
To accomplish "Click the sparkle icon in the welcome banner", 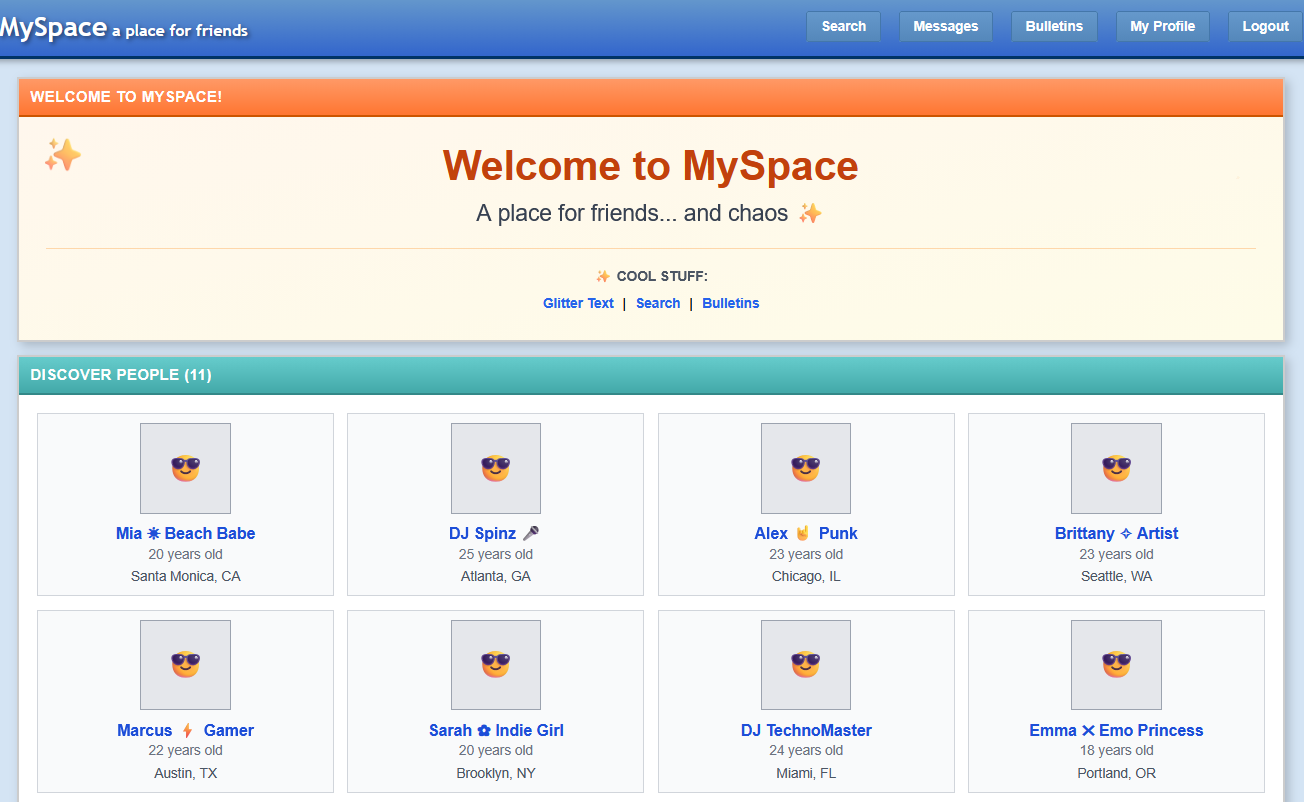I will click(62, 155).
